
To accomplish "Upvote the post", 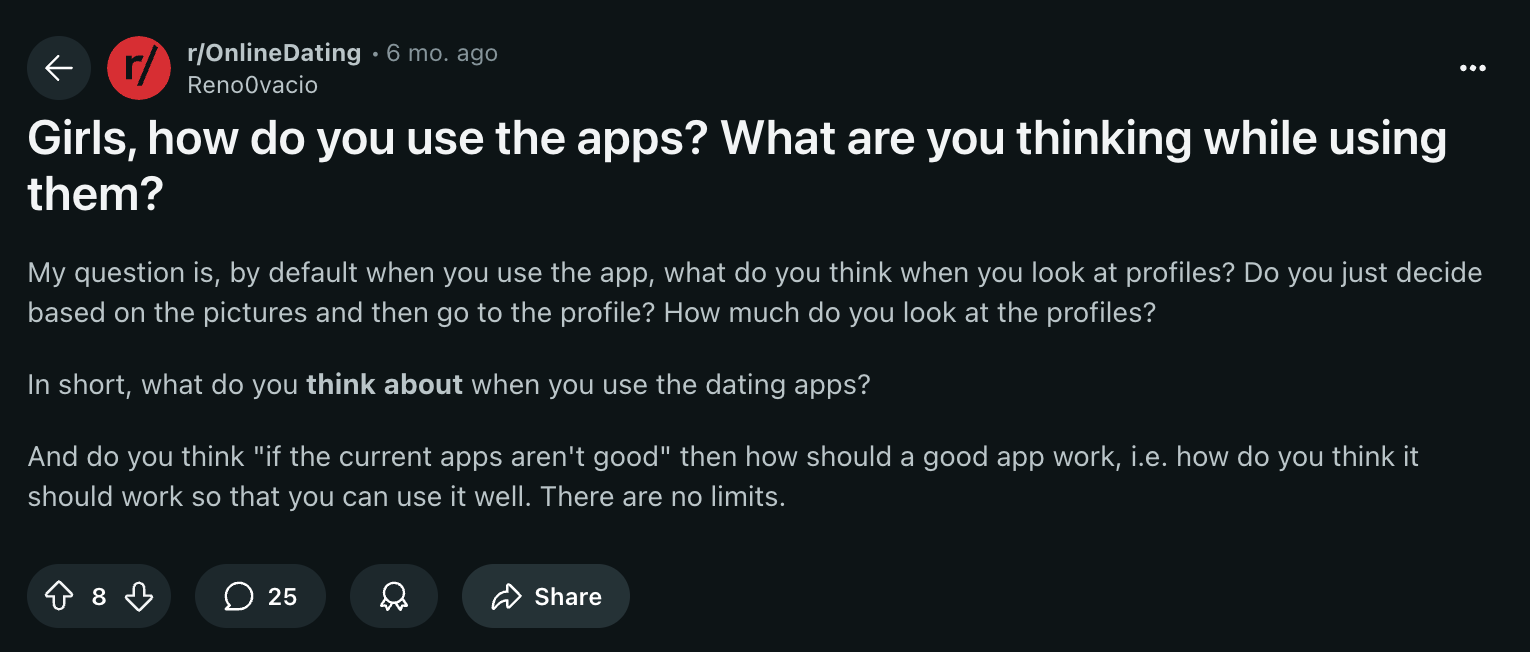I will click(x=60, y=597).
